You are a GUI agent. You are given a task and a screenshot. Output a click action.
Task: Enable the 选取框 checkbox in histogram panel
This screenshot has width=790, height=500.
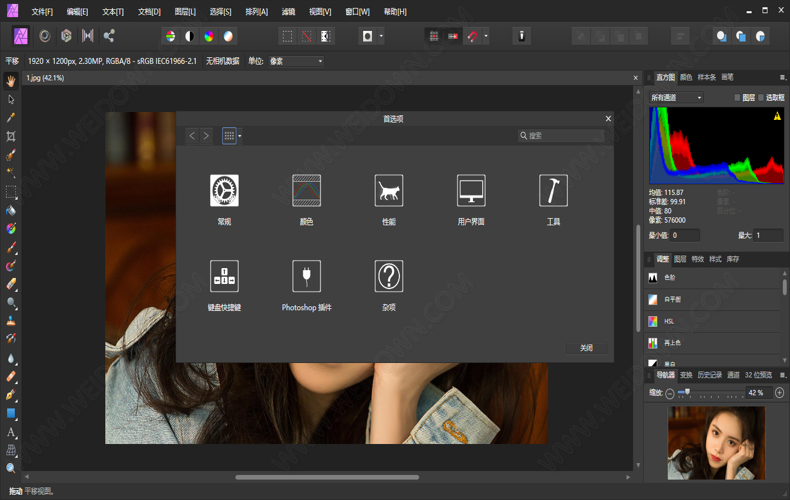(x=761, y=98)
